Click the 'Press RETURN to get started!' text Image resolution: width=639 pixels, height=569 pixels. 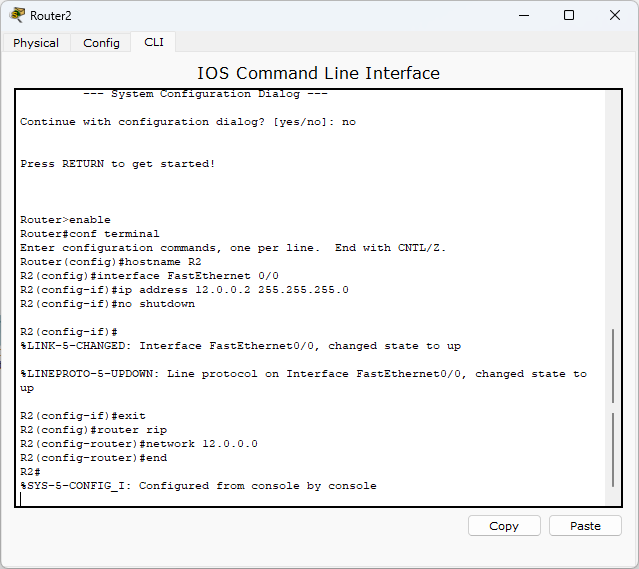pyautogui.click(x=117, y=164)
